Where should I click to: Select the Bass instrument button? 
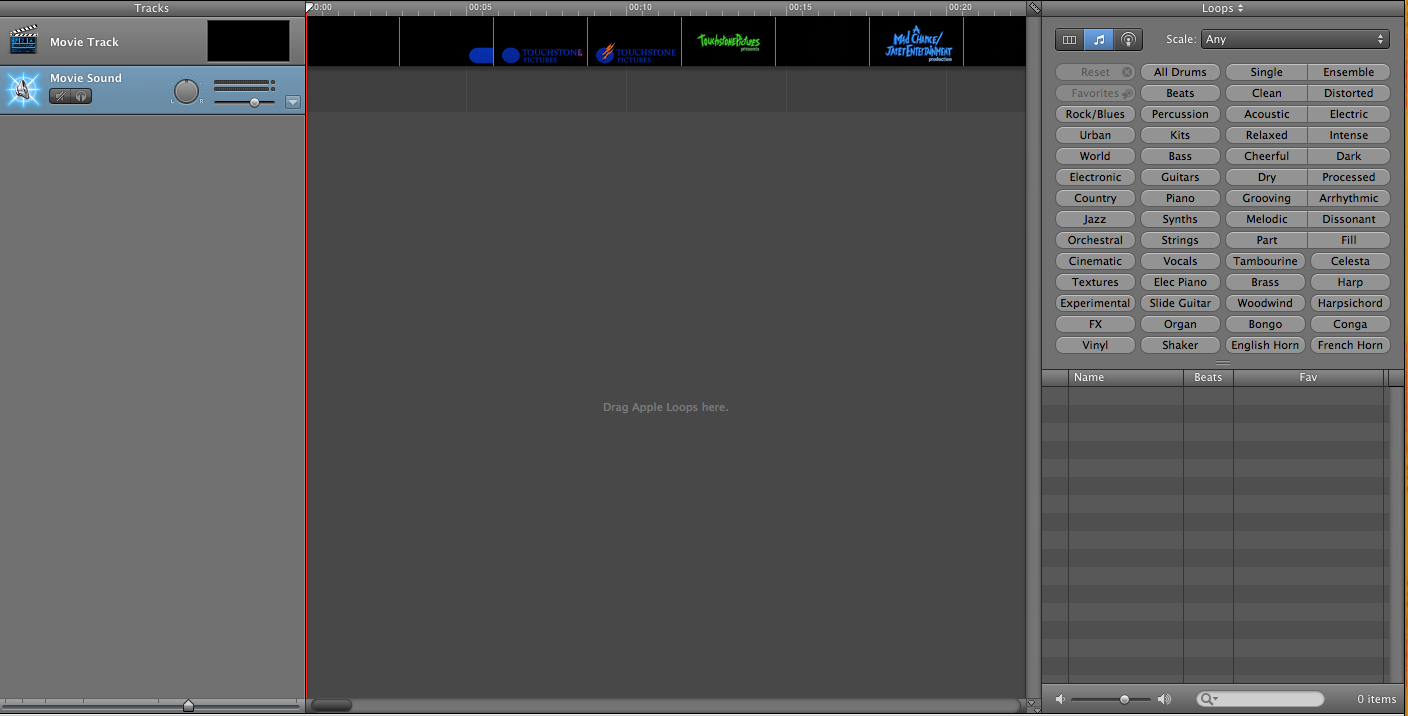pyautogui.click(x=1180, y=156)
